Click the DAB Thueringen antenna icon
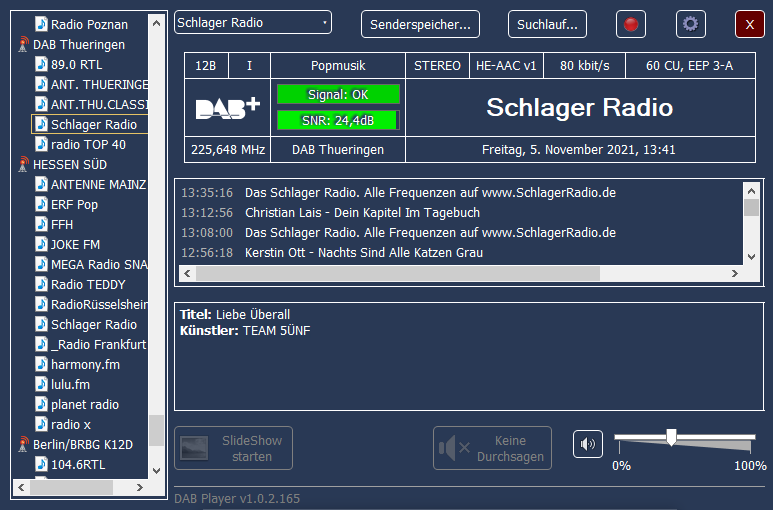 click(x=24, y=45)
